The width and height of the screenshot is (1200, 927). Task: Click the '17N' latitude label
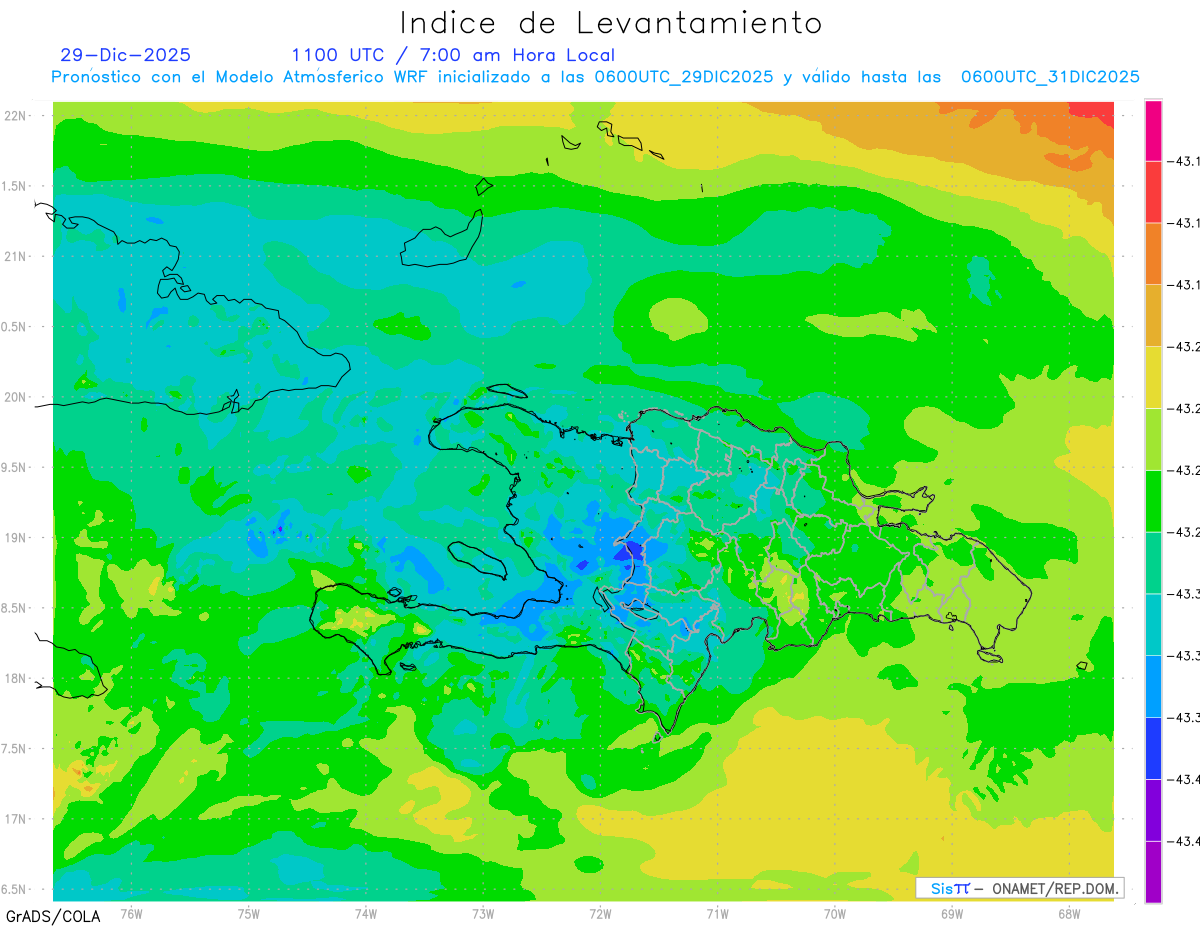pos(15,819)
